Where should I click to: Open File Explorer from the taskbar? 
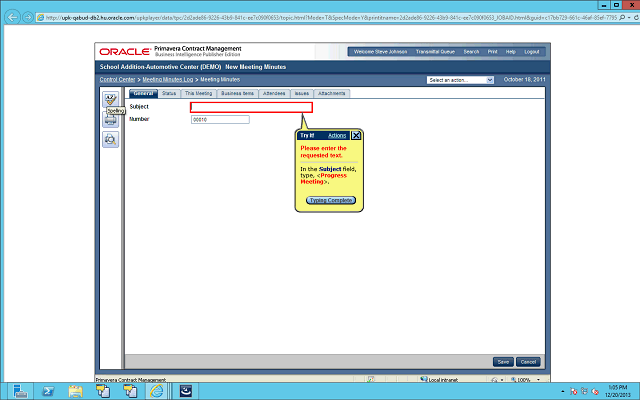pos(76,391)
